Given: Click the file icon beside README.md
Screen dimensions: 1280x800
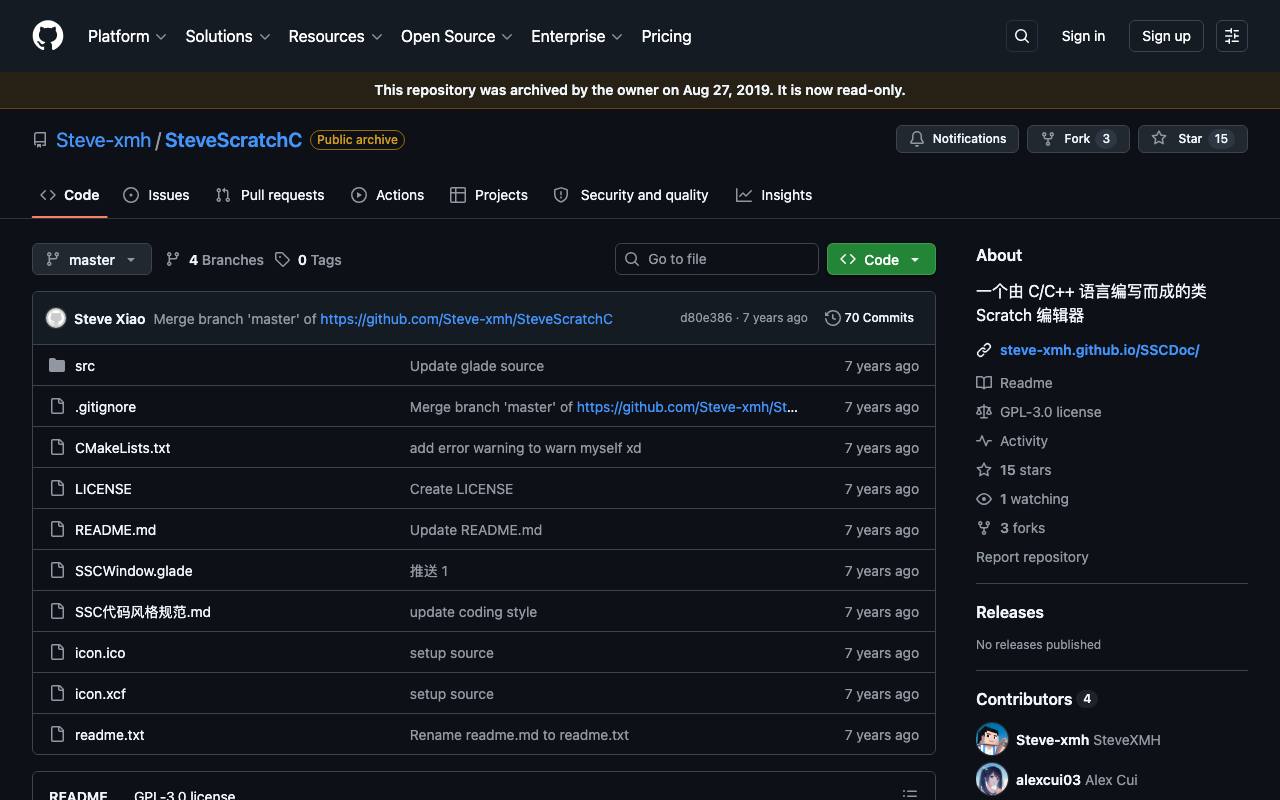Looking at the screenshot, I should (57, 530).
